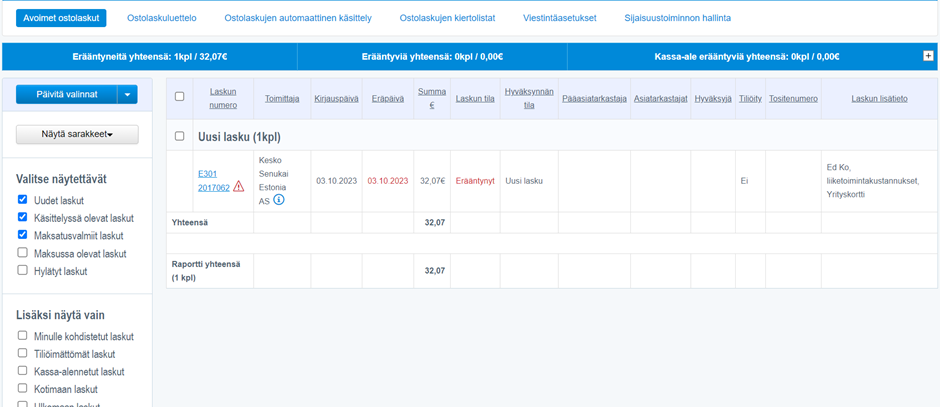Open invoice link E301 2017062
Viewport: 940px width, 407px height.
pos(213,180)
